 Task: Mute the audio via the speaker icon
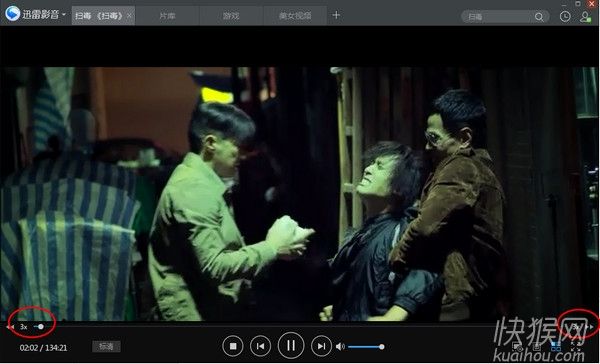(340, 346)
